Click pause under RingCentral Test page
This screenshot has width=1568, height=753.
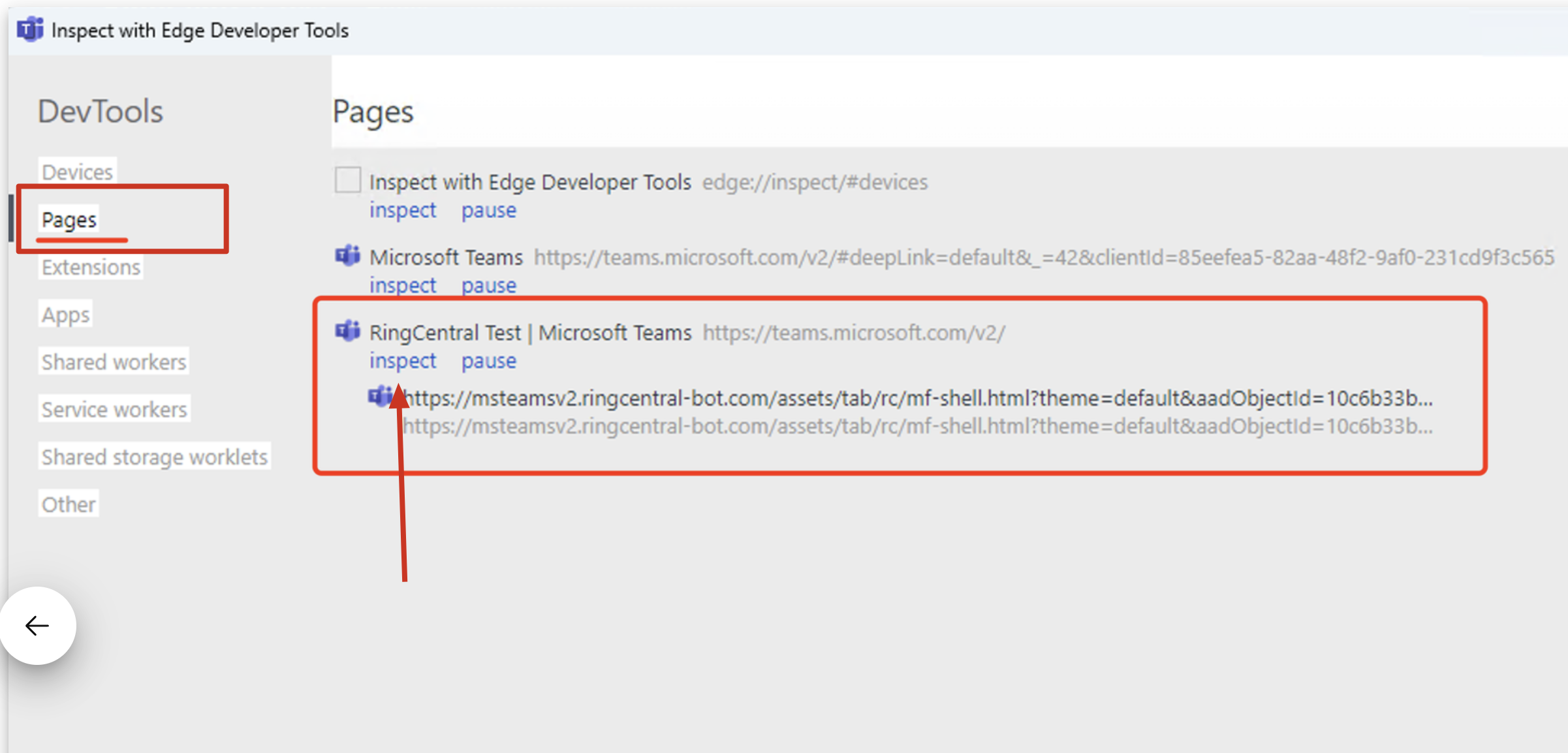(x=488, y=360)
